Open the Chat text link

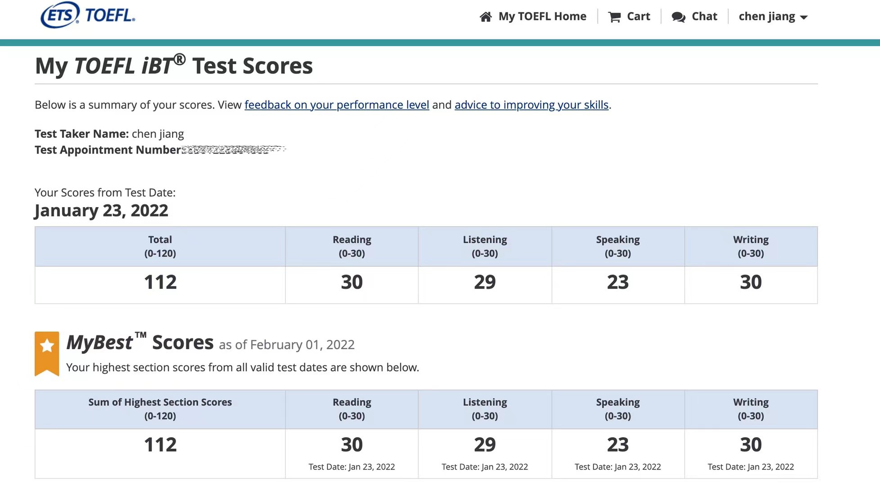pos(704,17)
